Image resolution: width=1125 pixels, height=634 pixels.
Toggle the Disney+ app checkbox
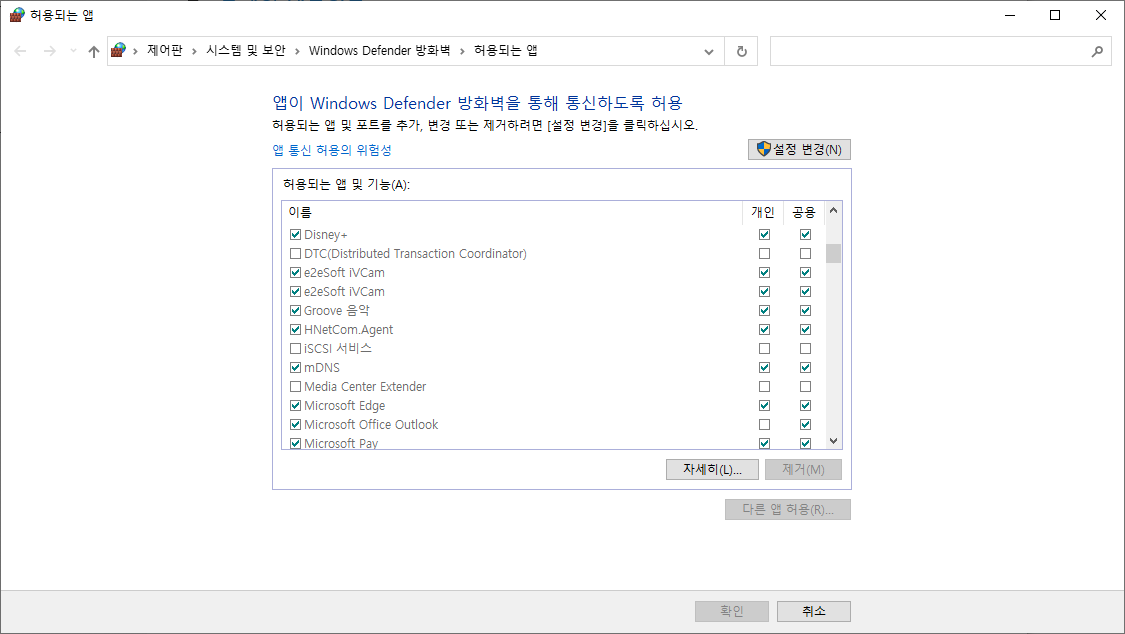tap(296, 235)
